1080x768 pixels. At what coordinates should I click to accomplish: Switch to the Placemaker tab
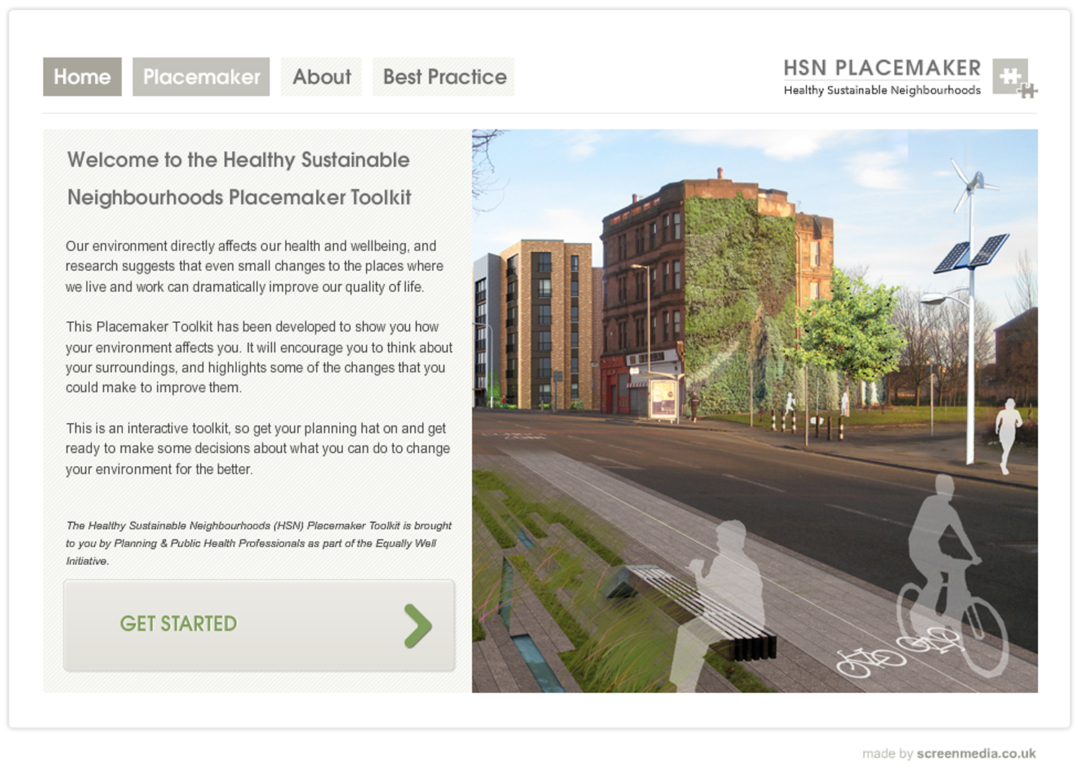[201, 77]
